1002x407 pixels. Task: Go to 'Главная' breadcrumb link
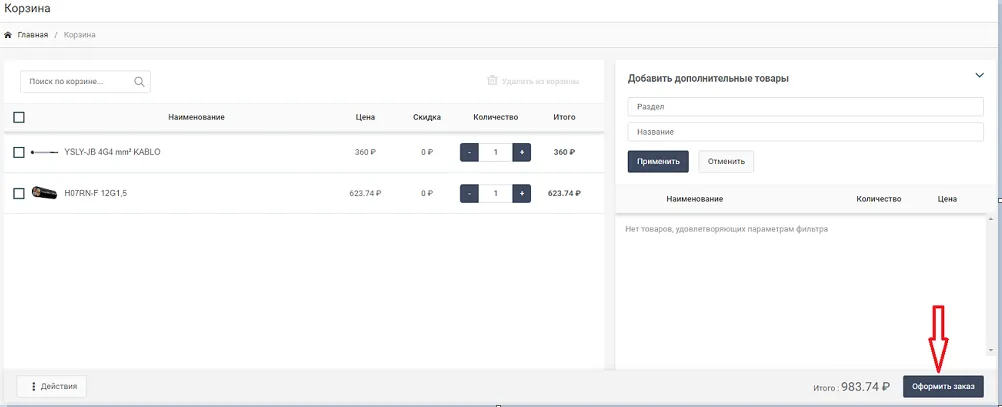[x=32, y=35]
